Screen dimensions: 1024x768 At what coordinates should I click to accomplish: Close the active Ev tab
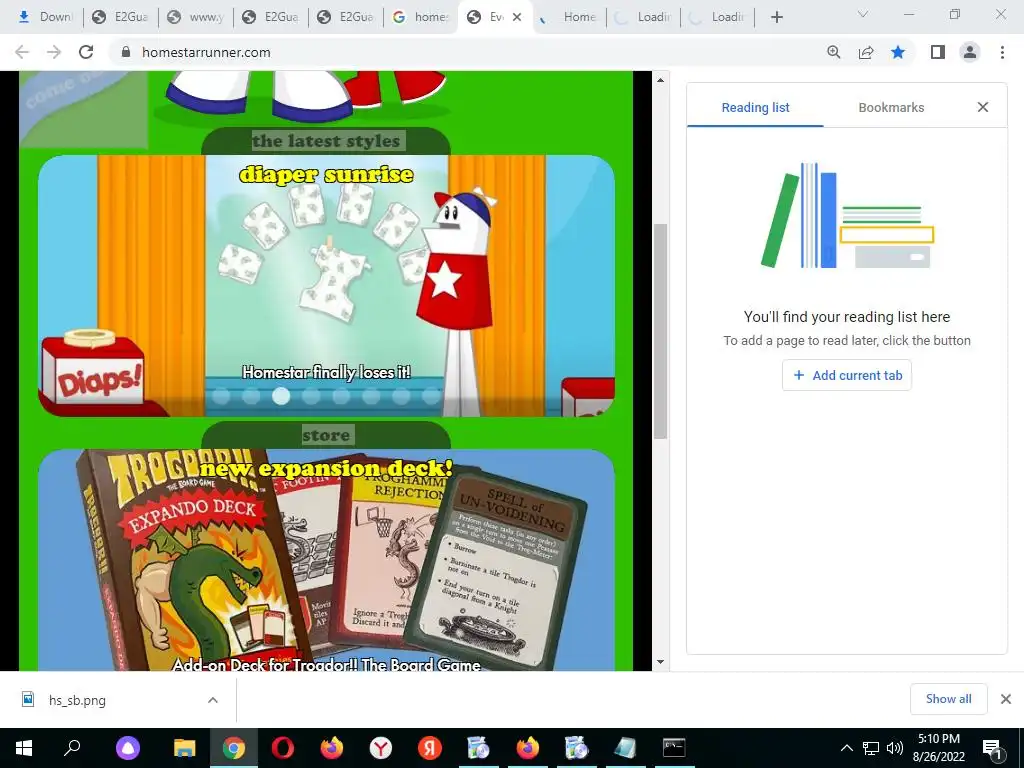coord(517,17)
